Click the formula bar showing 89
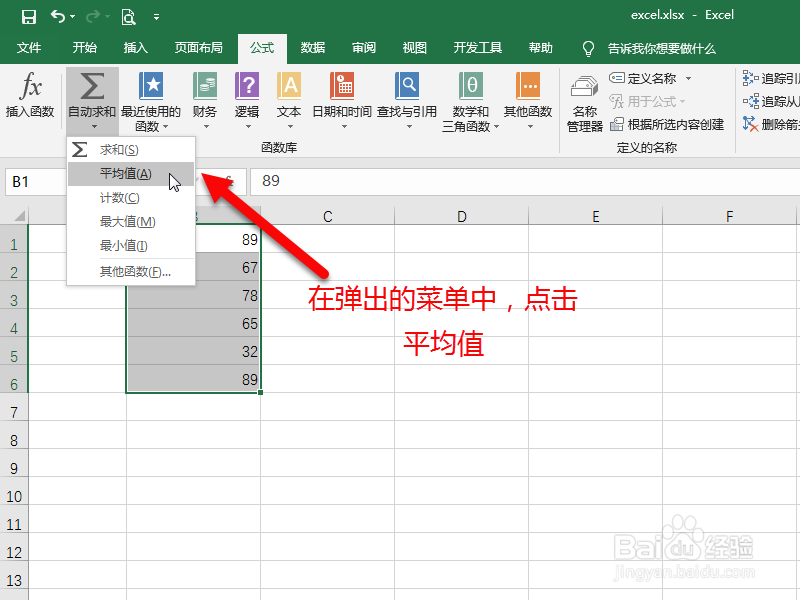 coord(525,181)
